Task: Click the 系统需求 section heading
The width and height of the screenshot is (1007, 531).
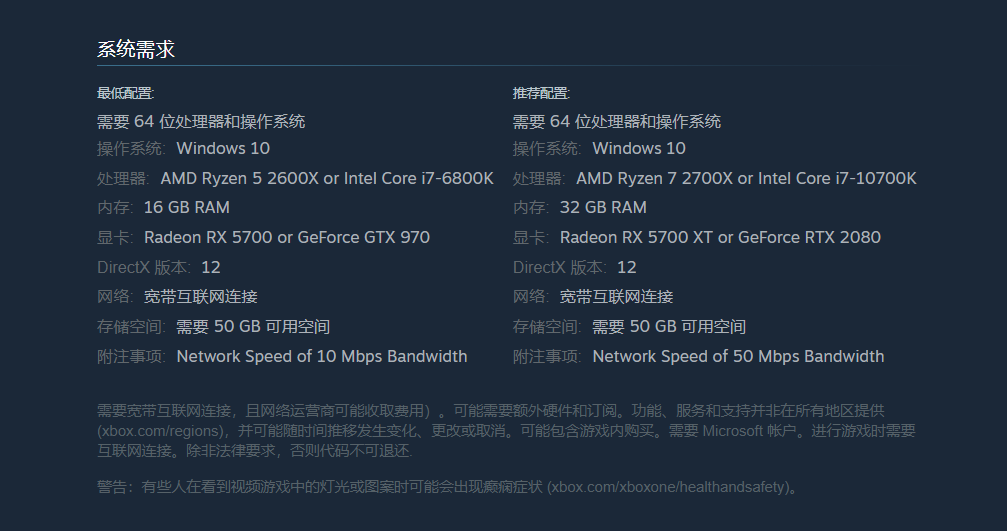Action: pos(136,49)
